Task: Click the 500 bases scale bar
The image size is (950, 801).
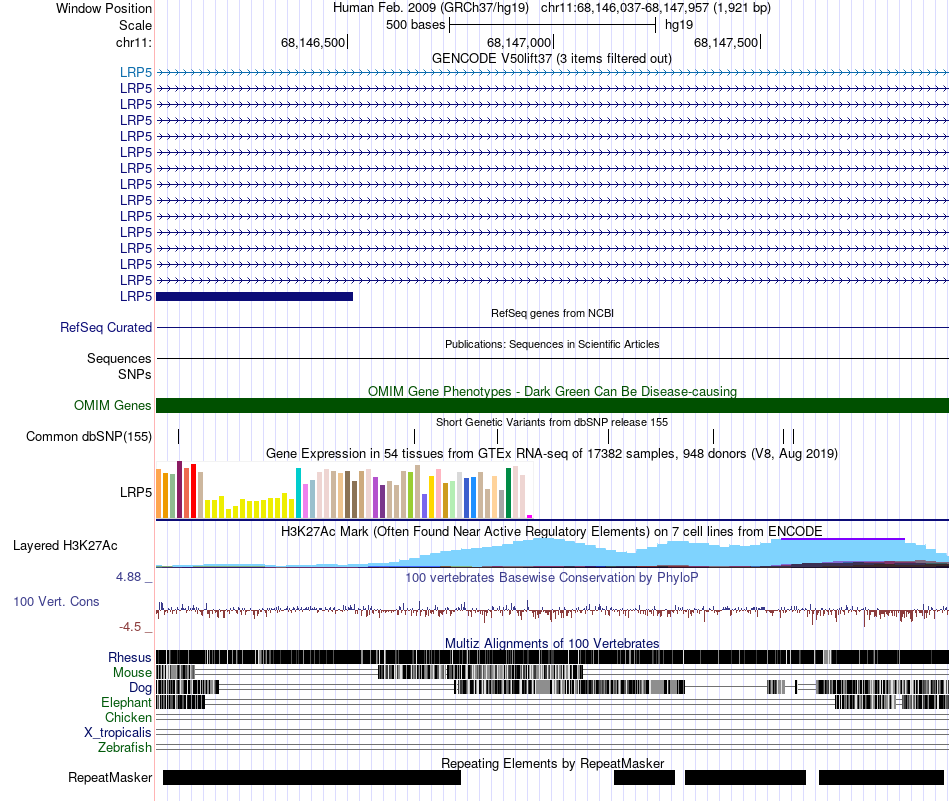Action: [553, 25]
